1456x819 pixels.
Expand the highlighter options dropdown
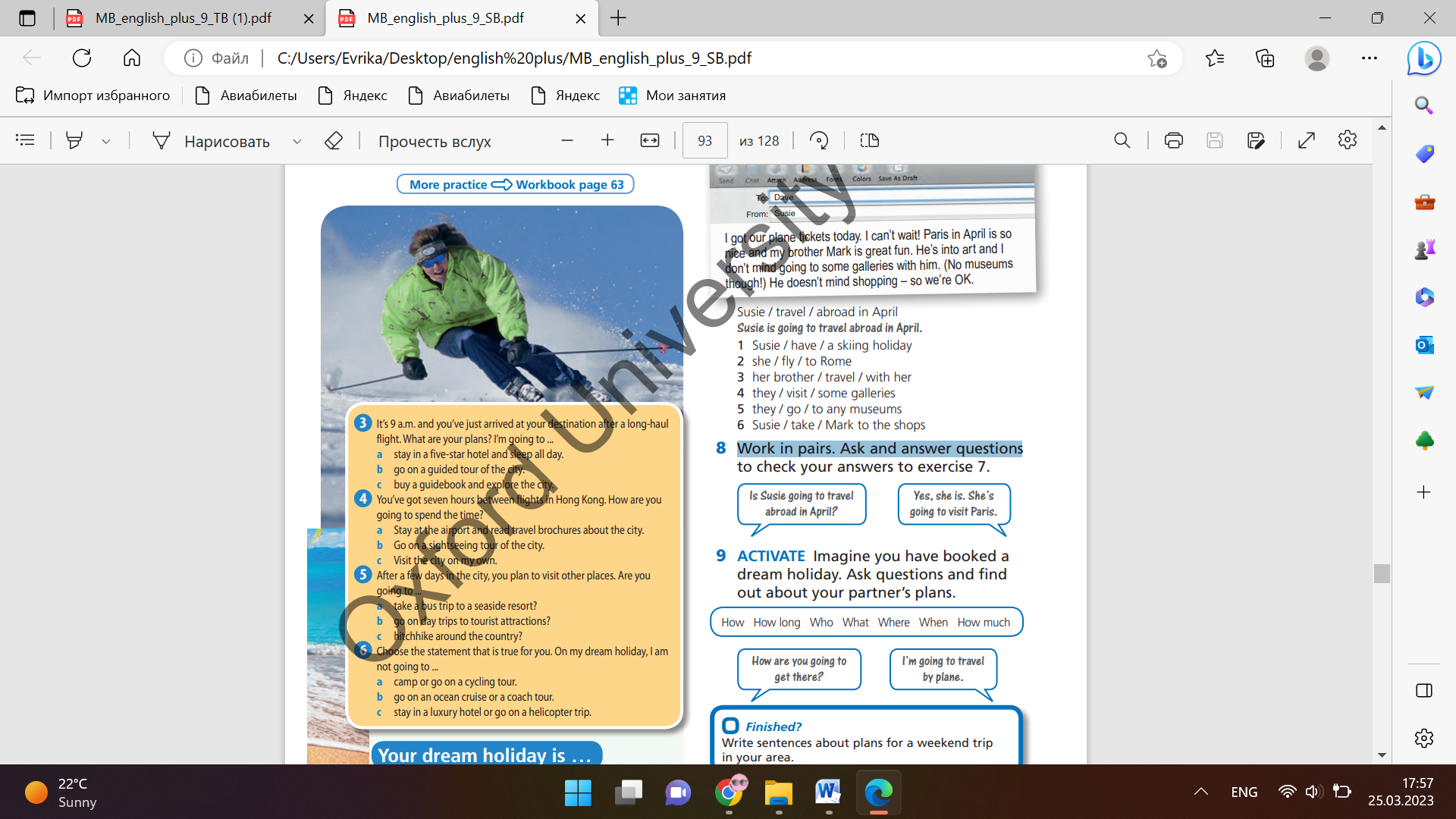tap(106, 141)
